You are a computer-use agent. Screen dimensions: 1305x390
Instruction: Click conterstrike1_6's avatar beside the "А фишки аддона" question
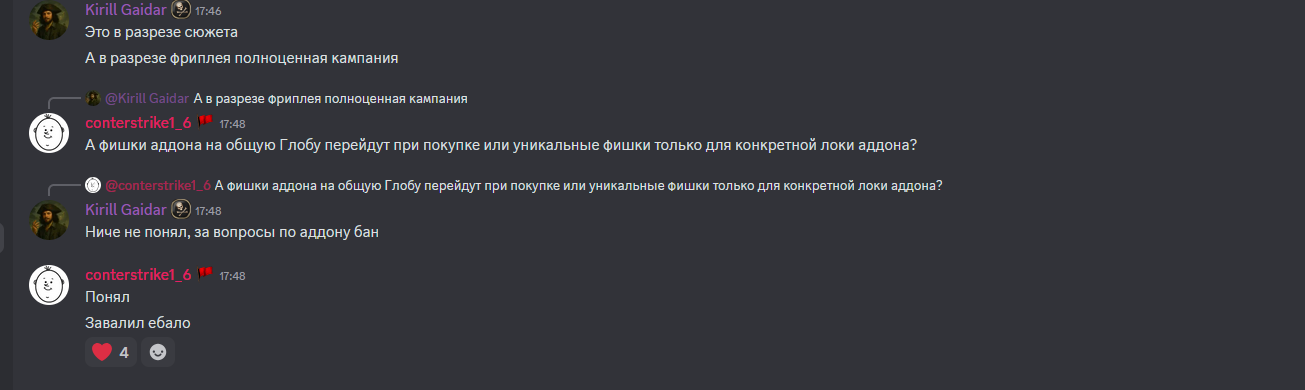(48, 133)
